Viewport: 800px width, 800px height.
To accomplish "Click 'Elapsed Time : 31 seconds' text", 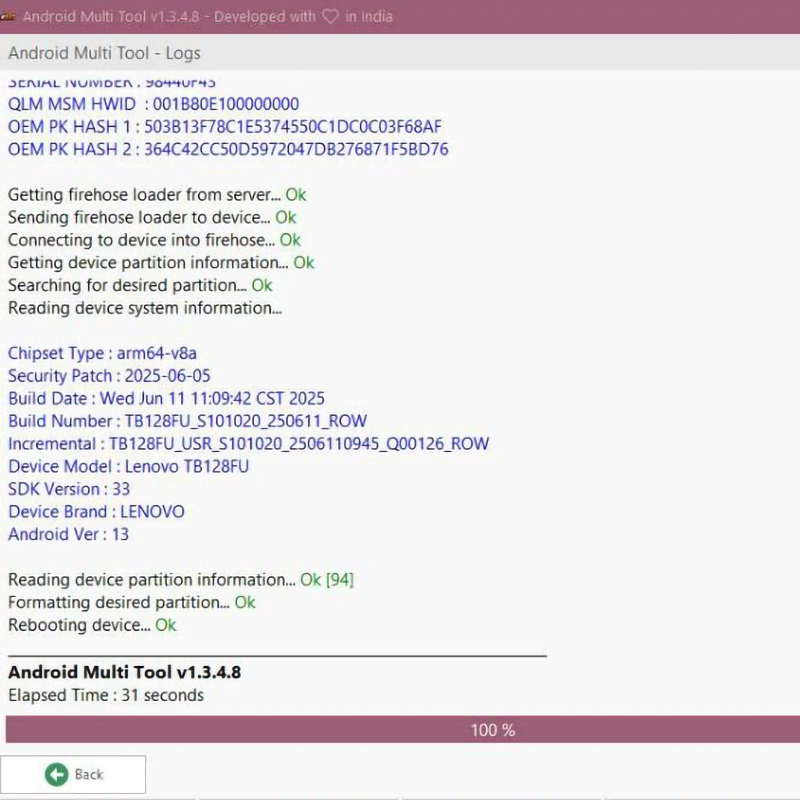I will tap(106, 695).
